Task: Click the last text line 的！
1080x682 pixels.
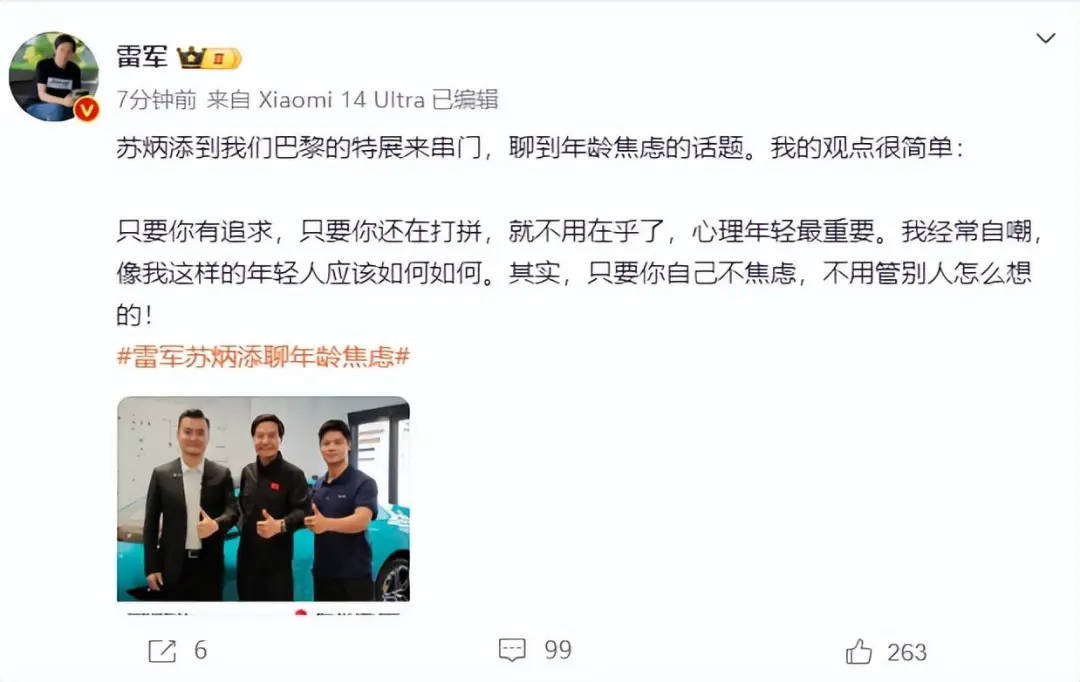Action: click(x=134, y=315)
